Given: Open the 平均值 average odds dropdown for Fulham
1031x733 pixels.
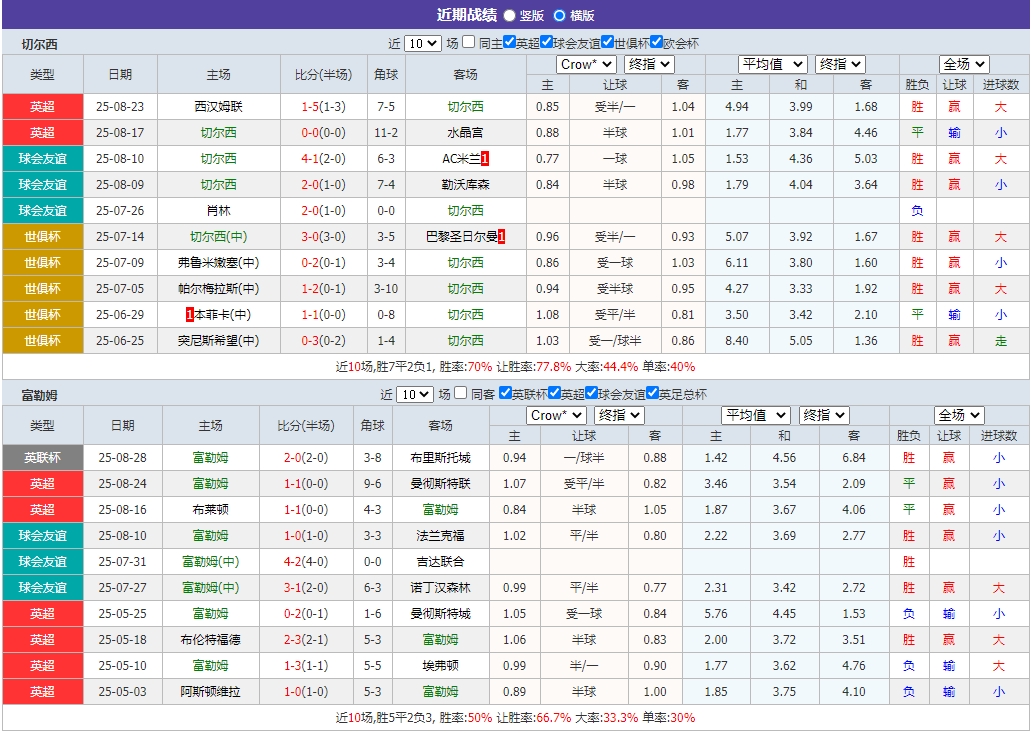Looking at the screenshot, I should [x=754, y=416].
